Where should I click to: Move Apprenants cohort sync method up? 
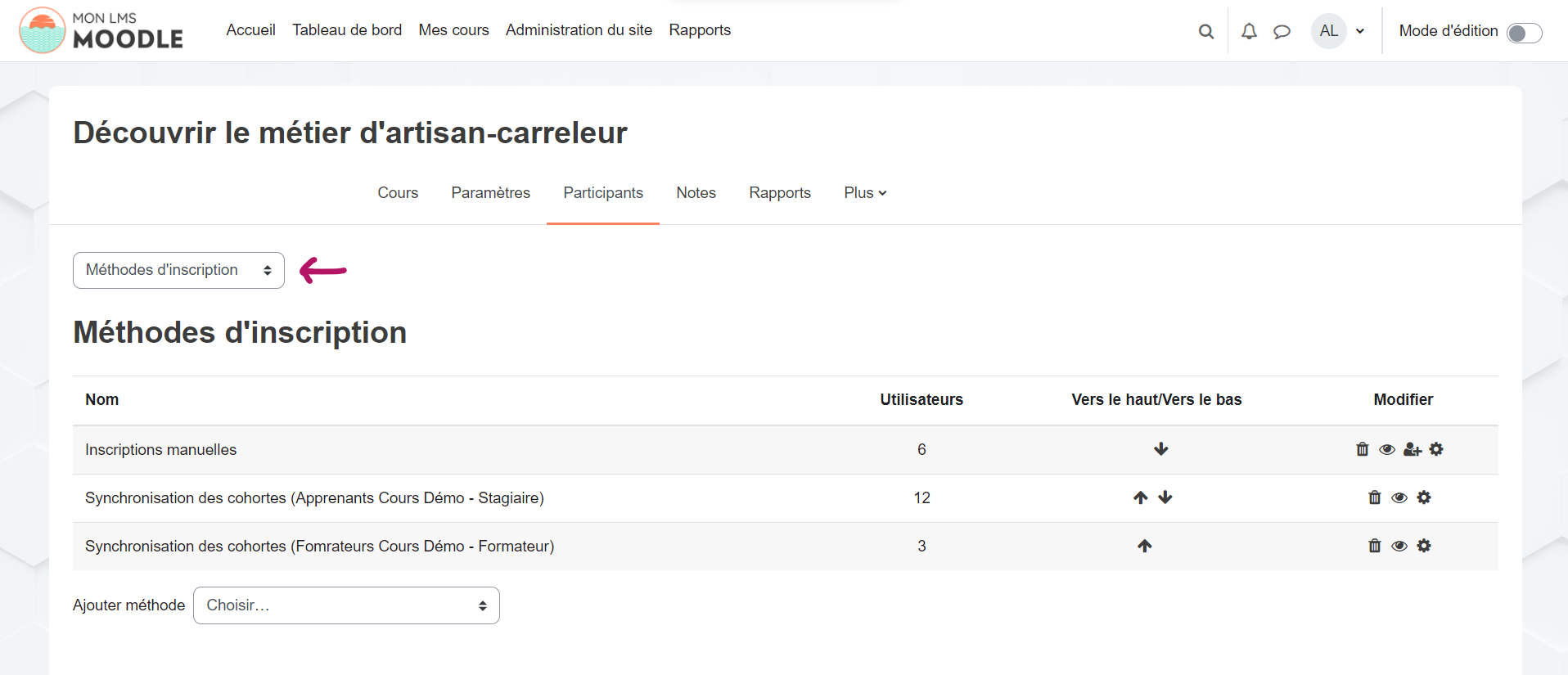(x=1140, y=497)
